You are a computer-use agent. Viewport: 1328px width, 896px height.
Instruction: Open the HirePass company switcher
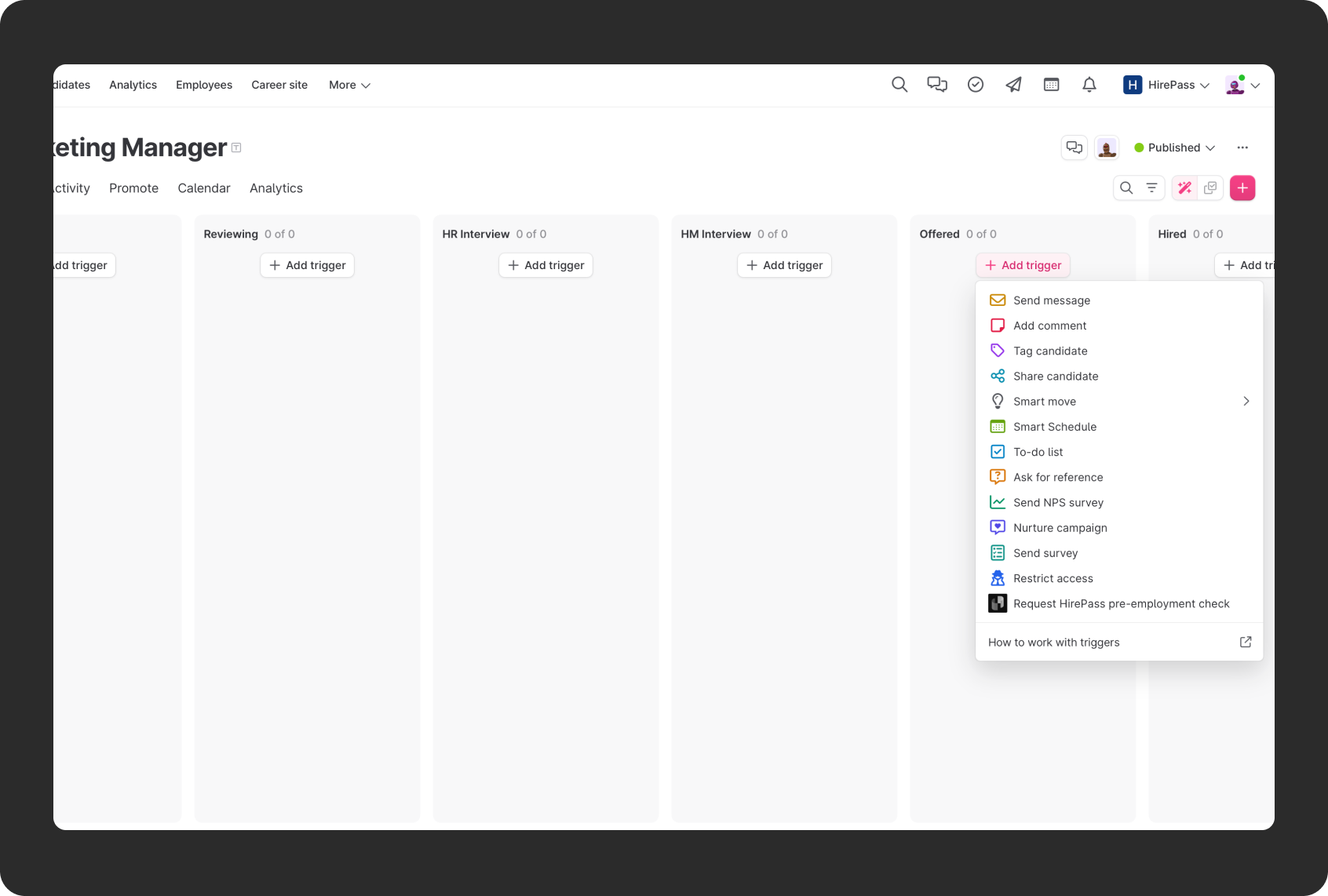pyautogui.click(x=1166, y=85)
